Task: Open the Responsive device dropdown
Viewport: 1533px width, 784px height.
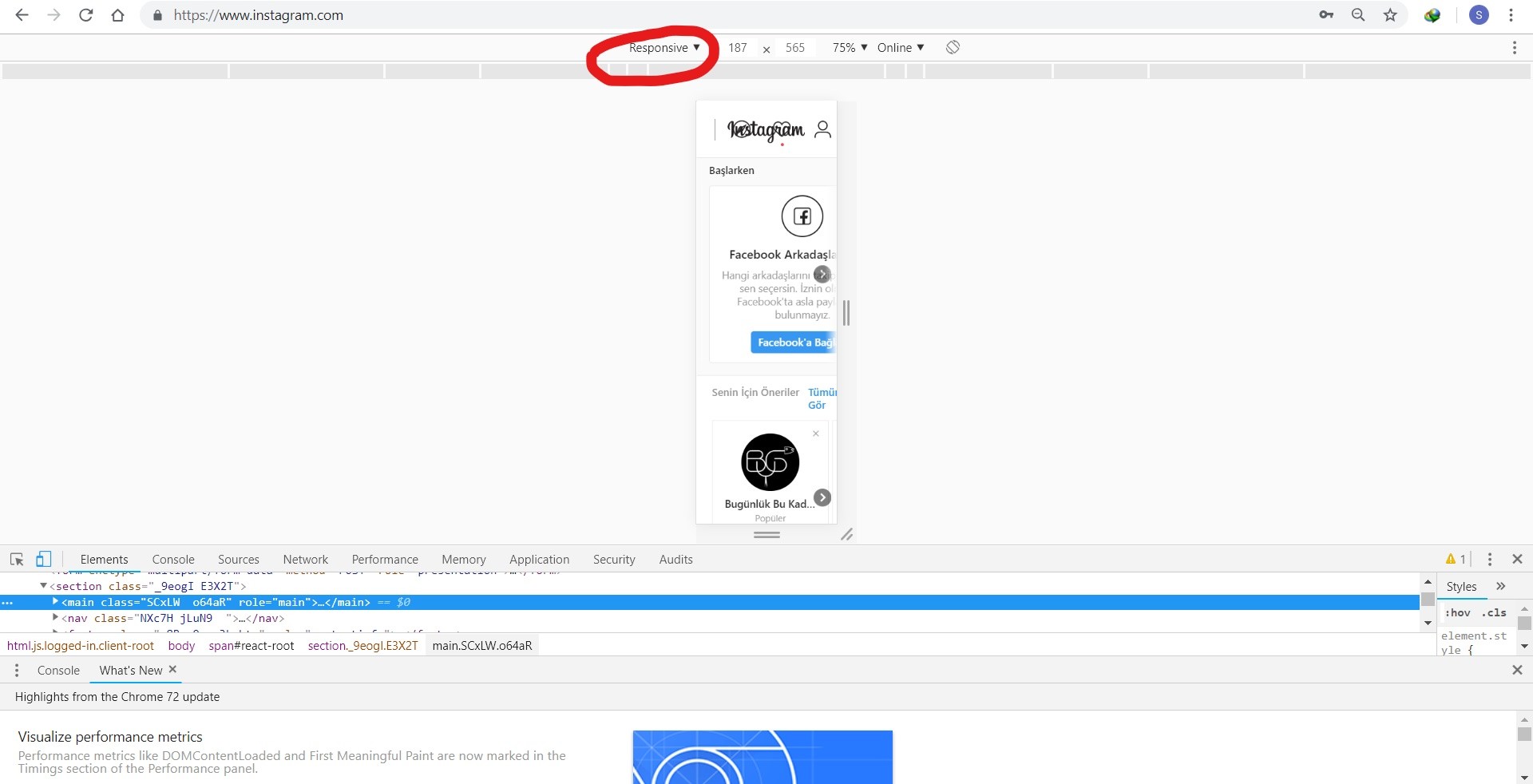Action: tap(664, 47)
